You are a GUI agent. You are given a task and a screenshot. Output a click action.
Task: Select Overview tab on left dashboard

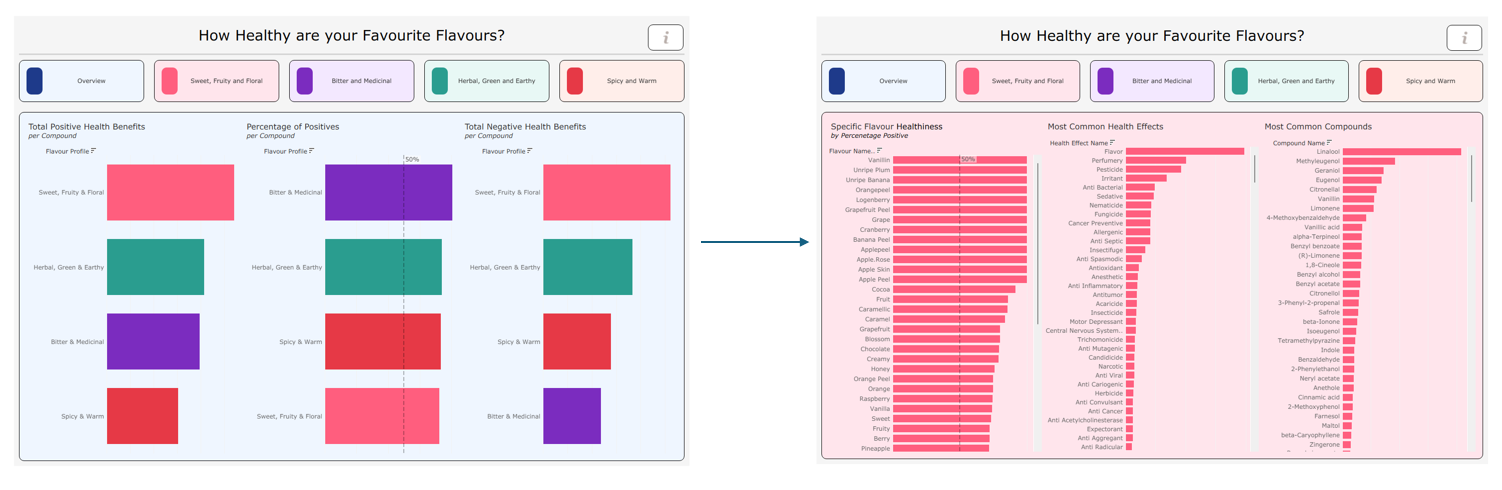[x=82, y=81]
